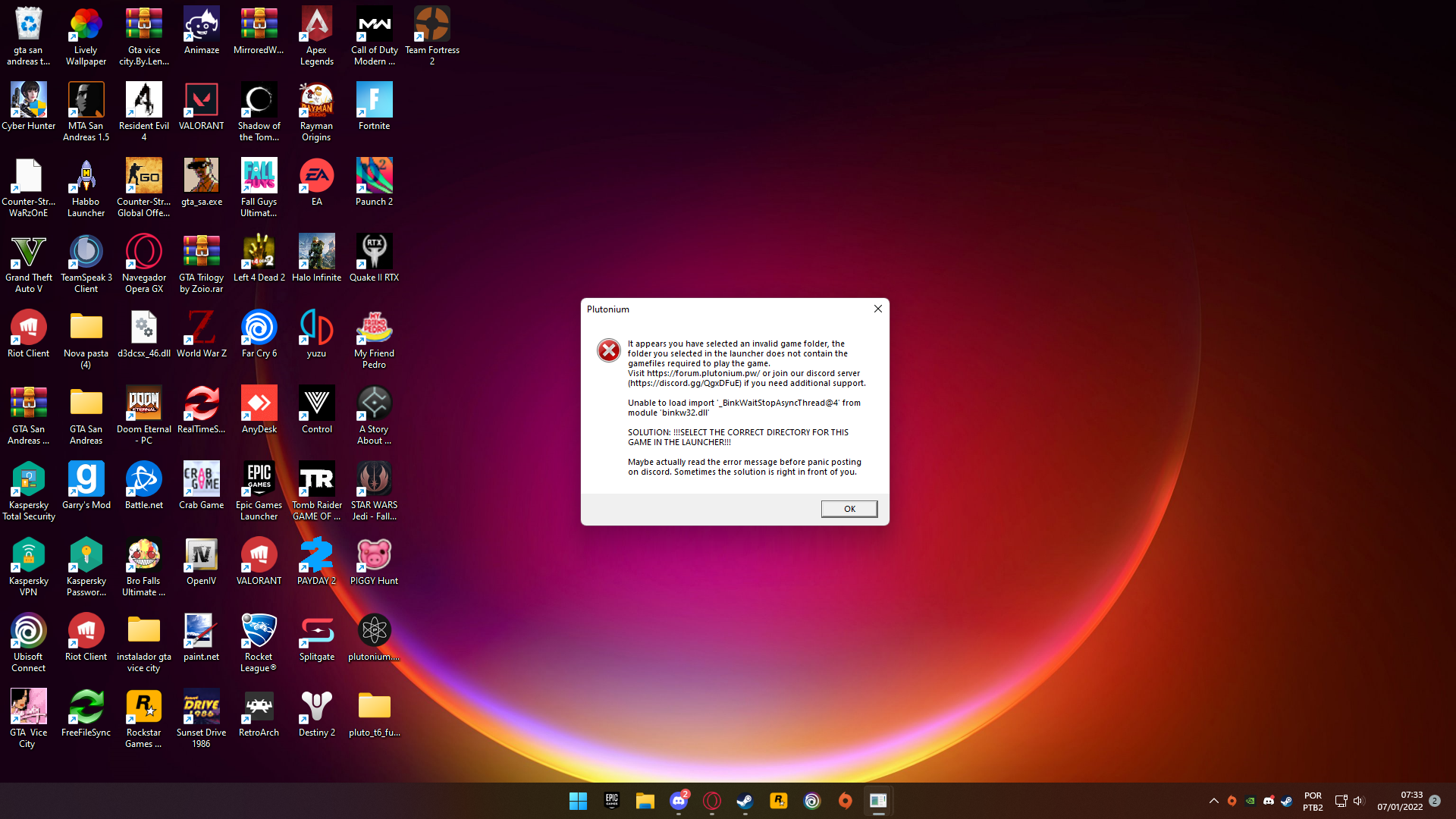Show hidden system tray icons

[1213, 801]
